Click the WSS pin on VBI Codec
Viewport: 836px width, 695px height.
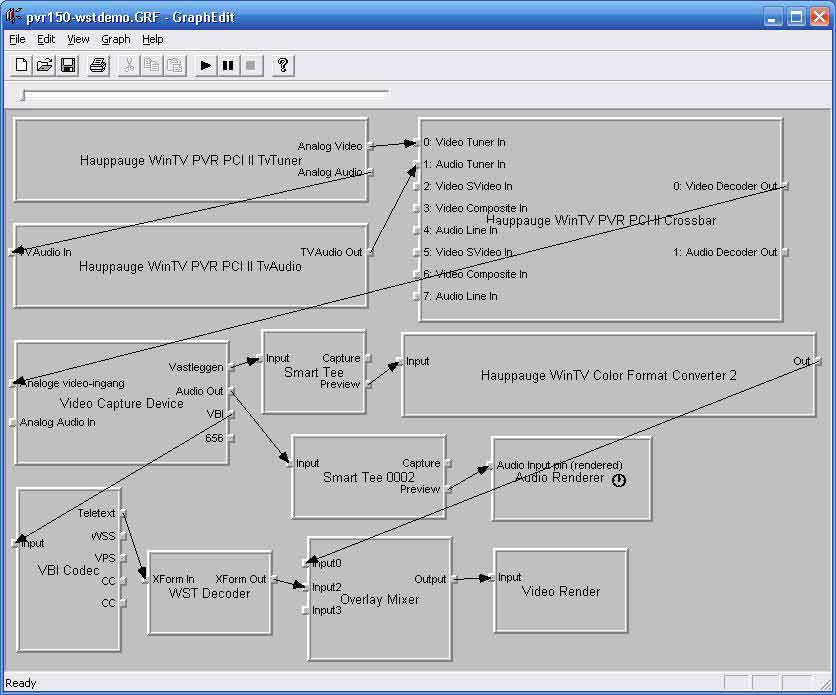point(124,536)
